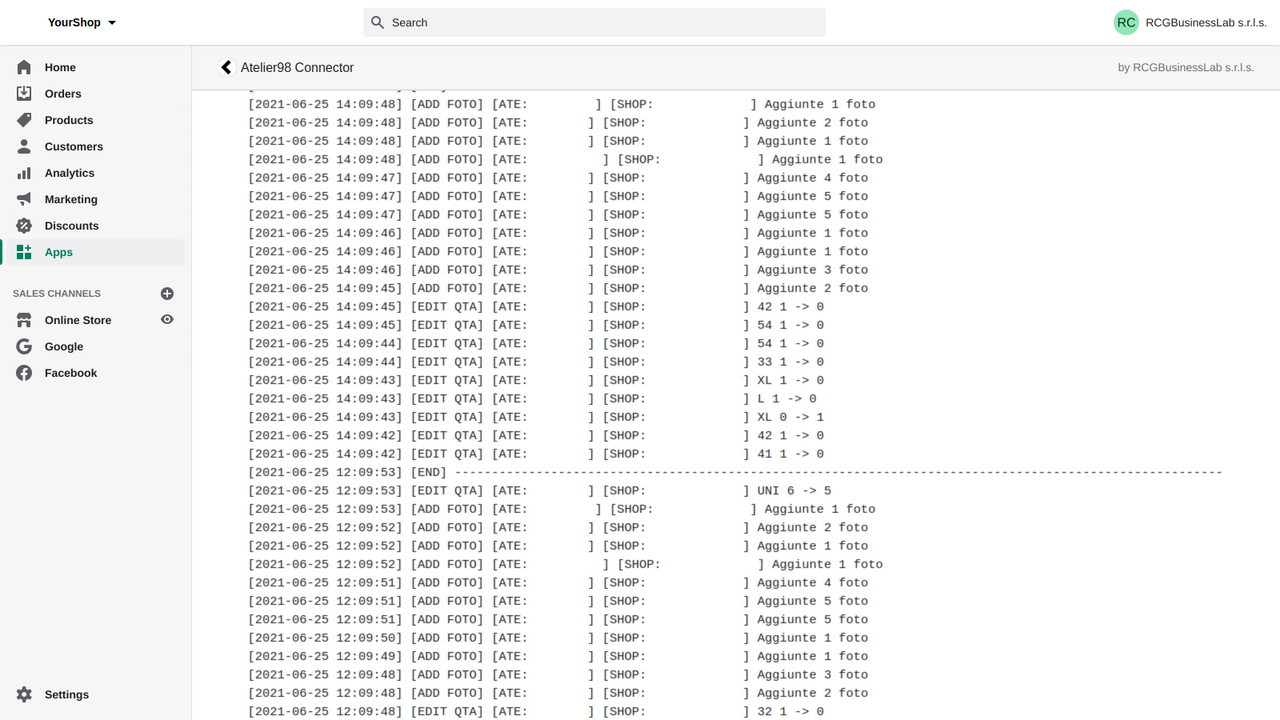This screenshot has height=720, width=1280.
Task: Open Online Store sales channel
Action: 78,320
